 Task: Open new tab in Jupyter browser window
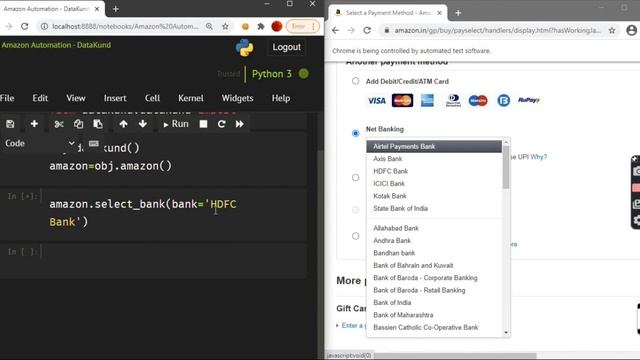click(x=116, y=9)
